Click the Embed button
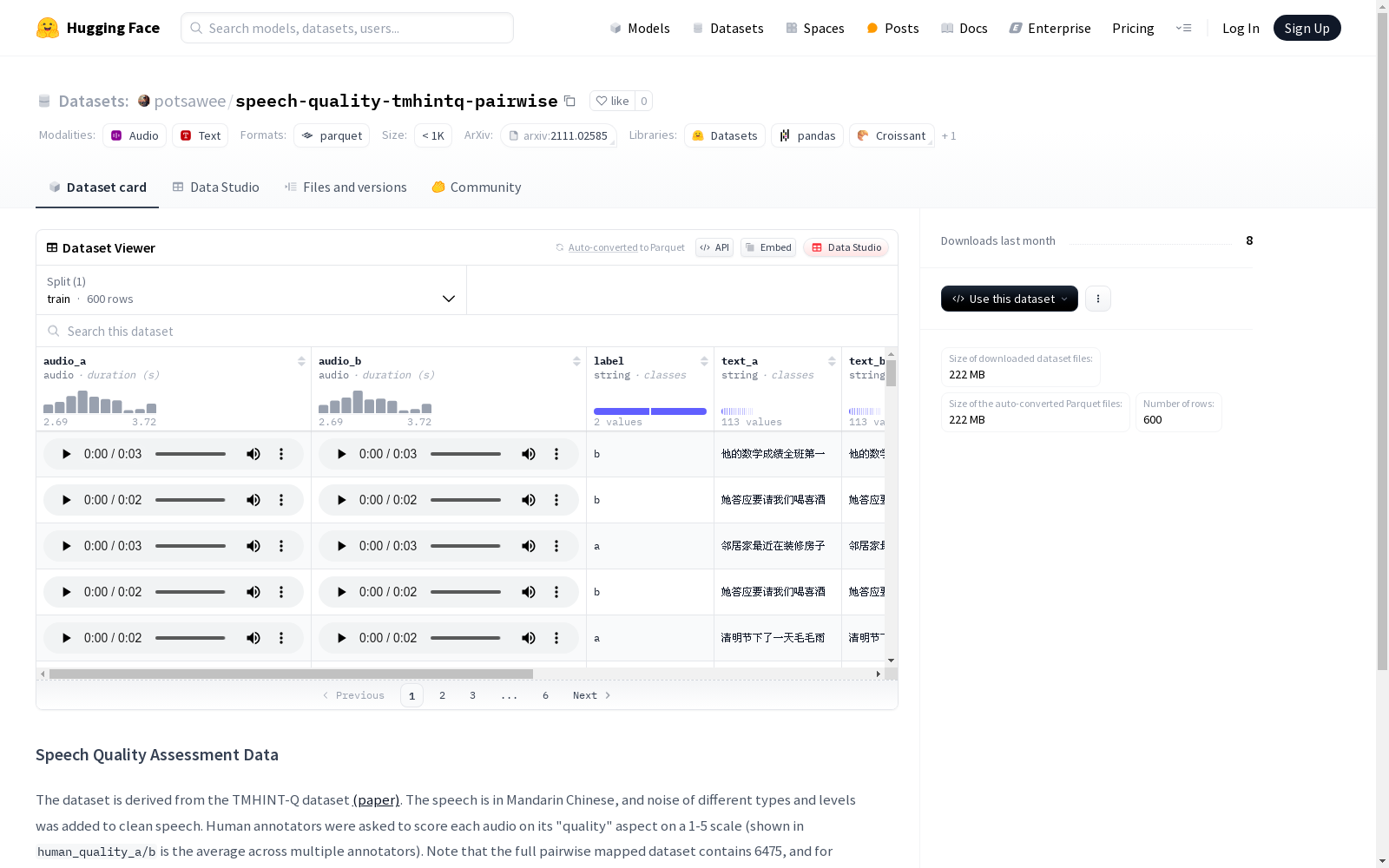 [x=768, y=247]
